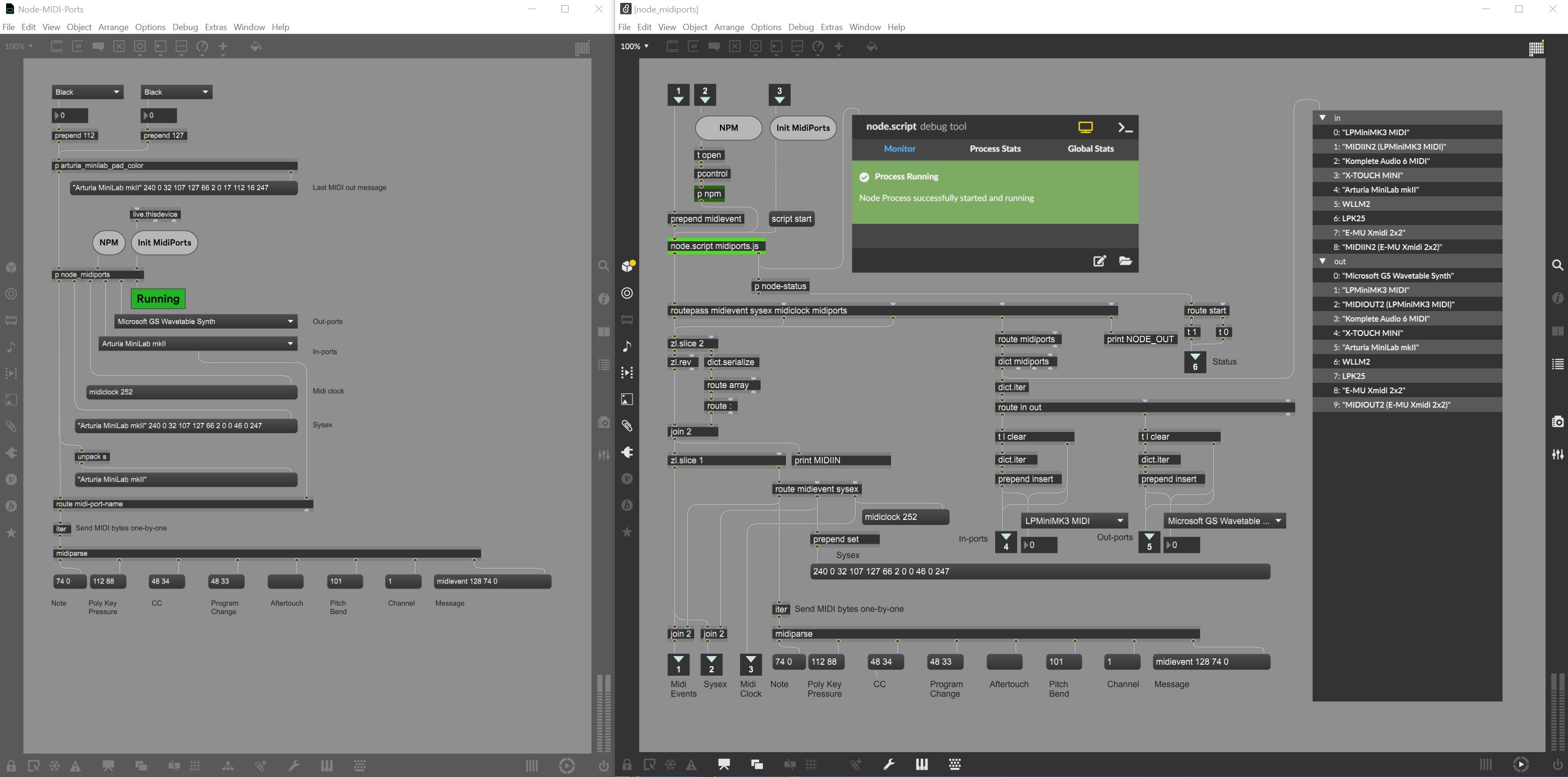This screenshot has width=1568, height=777.
Task: Click the edit script pencil icon
Action: click(1099, 261)
